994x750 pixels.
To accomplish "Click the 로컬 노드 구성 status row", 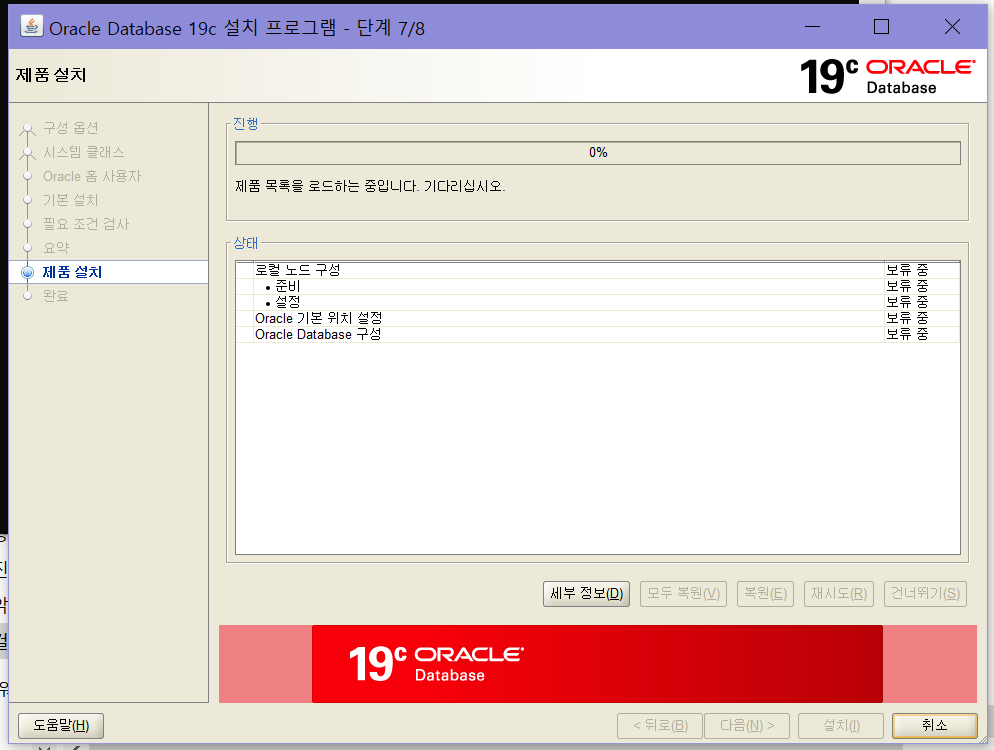I will click(597, 270).
